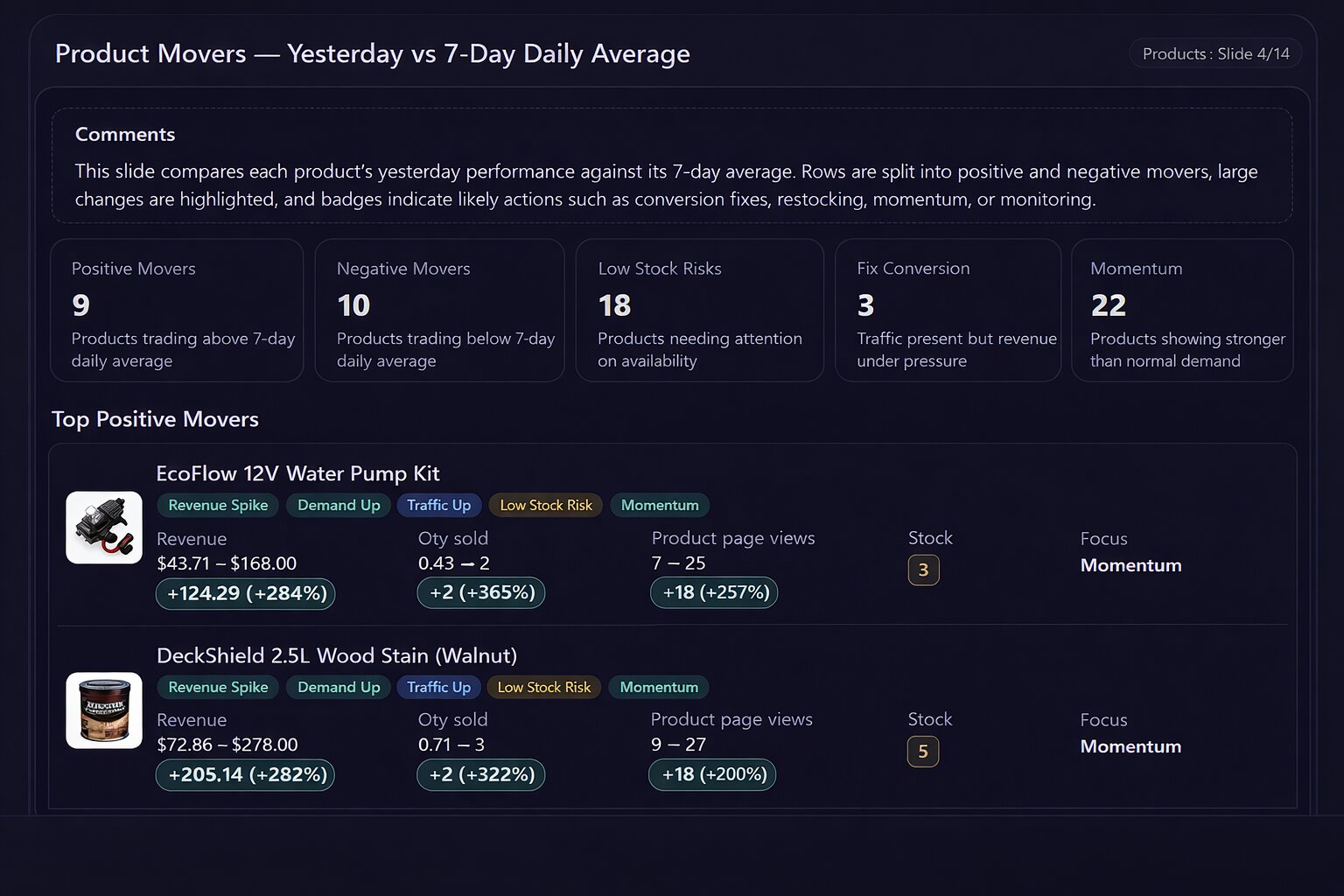Click Low Stock Risk badge on DeckShield row
The height and width of the screenshot is (896, 1344).
click(x=544, y=687)
